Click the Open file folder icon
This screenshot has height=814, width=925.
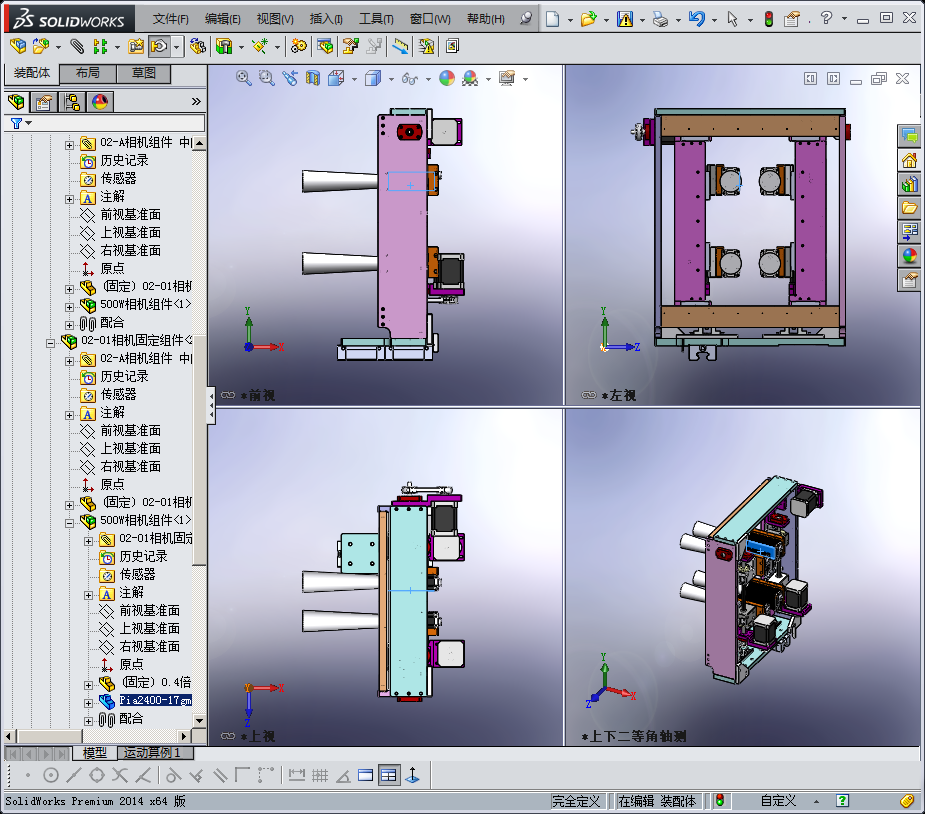click(x=588, y=19)
